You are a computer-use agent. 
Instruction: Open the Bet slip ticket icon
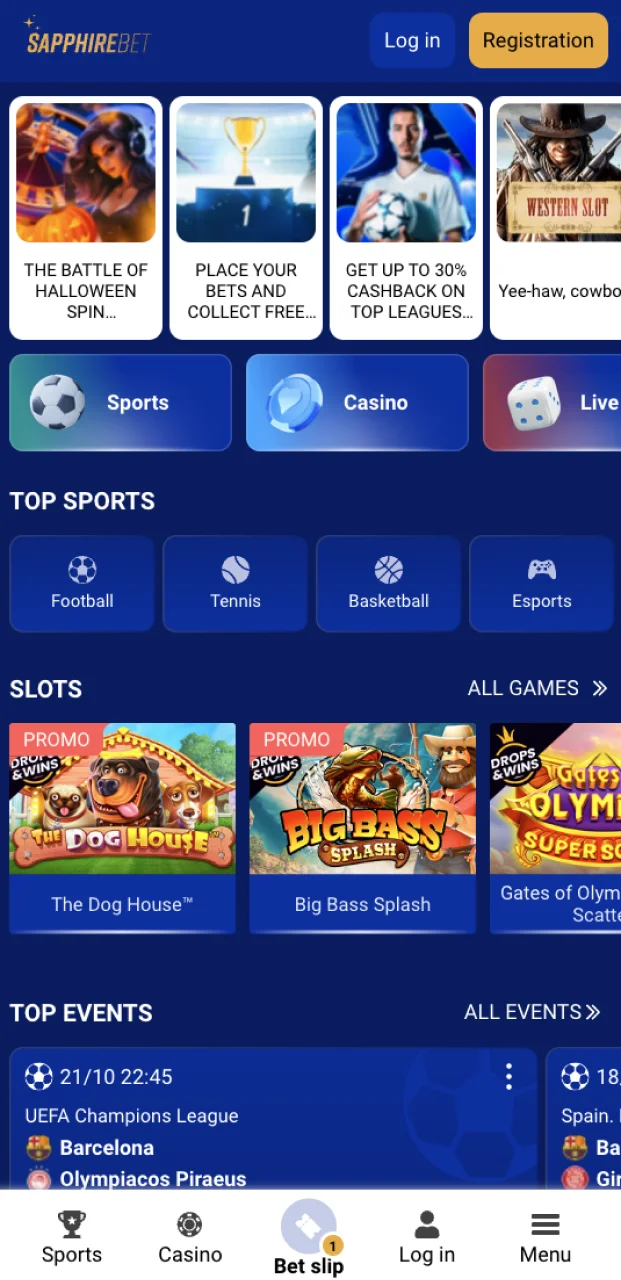[x=309, y=1227]
